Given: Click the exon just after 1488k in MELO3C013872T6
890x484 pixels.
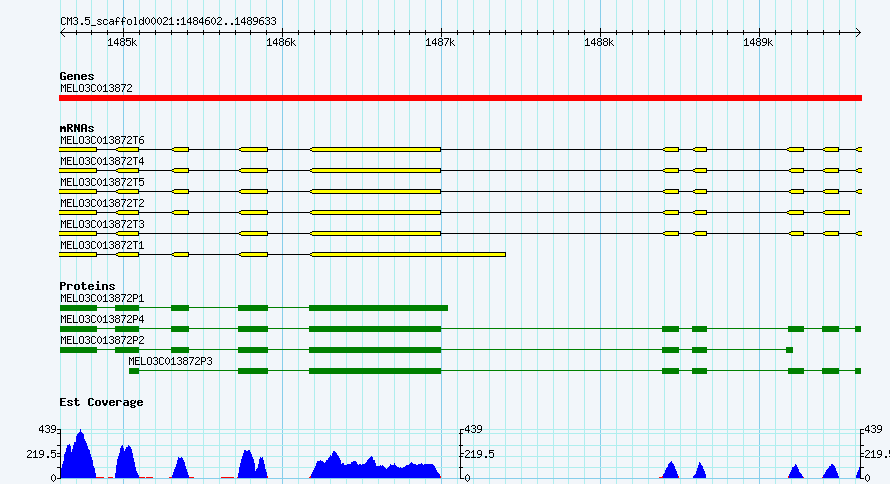Looking at the screenshot, I should pyautogui.click(x=671, y=150).
